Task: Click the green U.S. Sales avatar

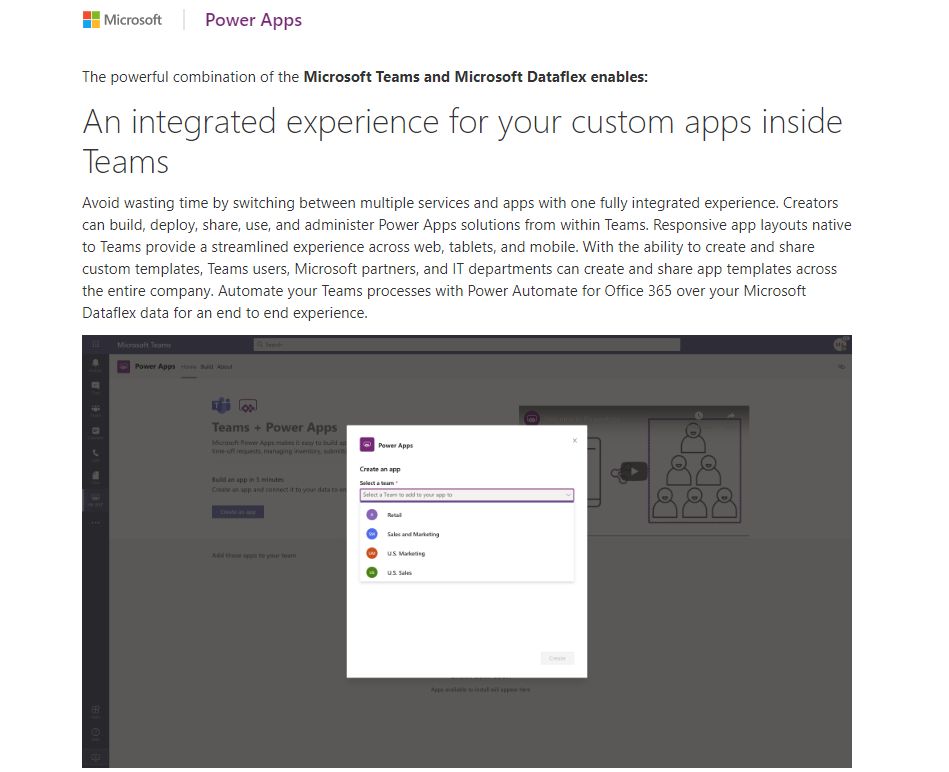Action: 372,572
